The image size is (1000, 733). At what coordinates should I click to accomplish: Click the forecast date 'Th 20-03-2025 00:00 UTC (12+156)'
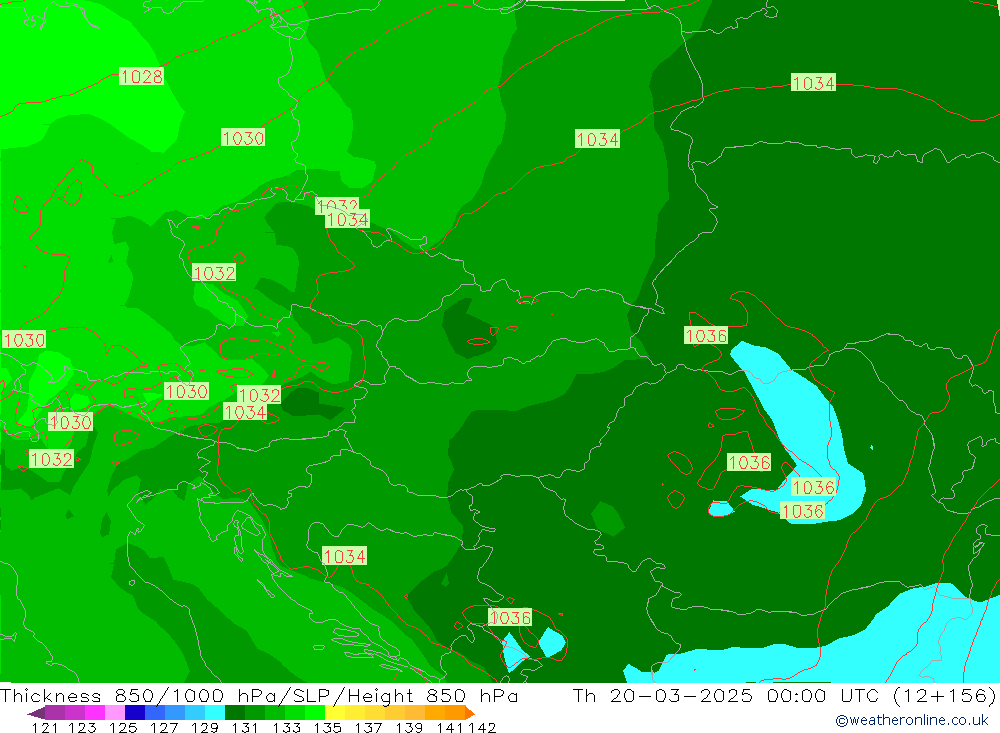(x=784, y=695)
